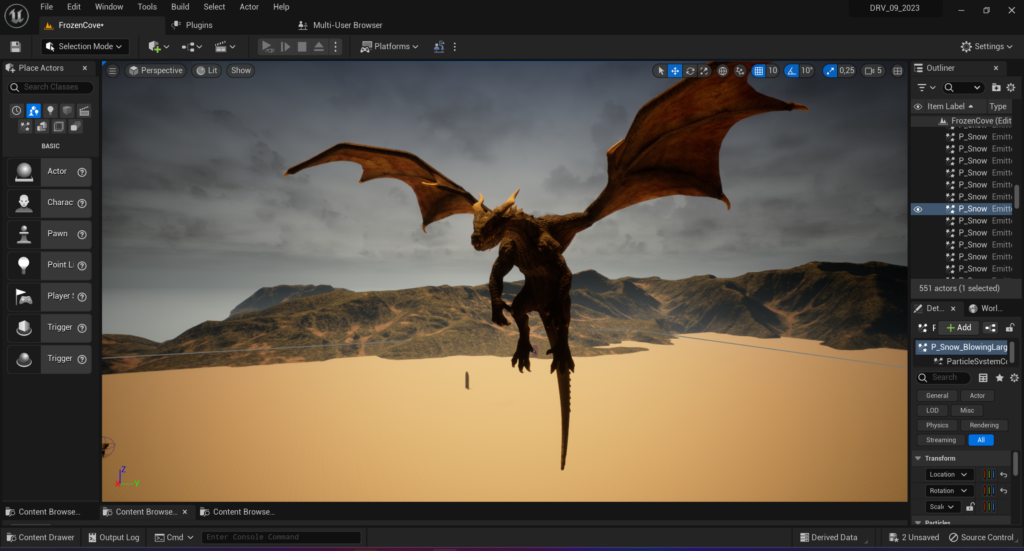Toggle Details favorites star filter
The width and height of the screenshot is (1024, 551).
999,378
